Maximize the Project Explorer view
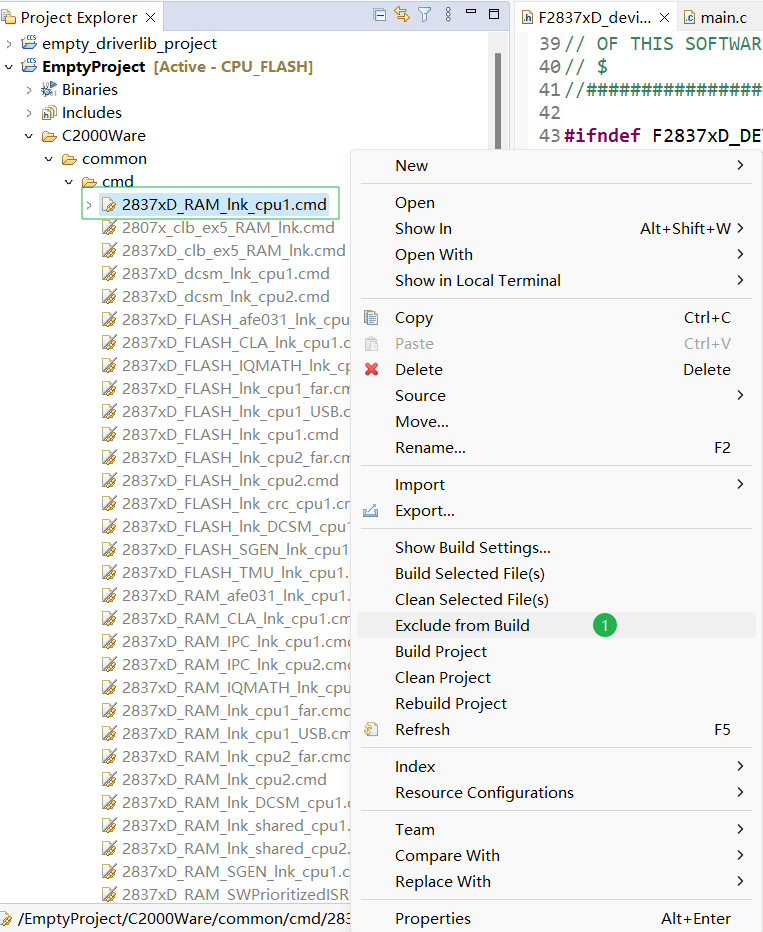The height and width of the screenshot is (932, 763). tap(494, 15)
